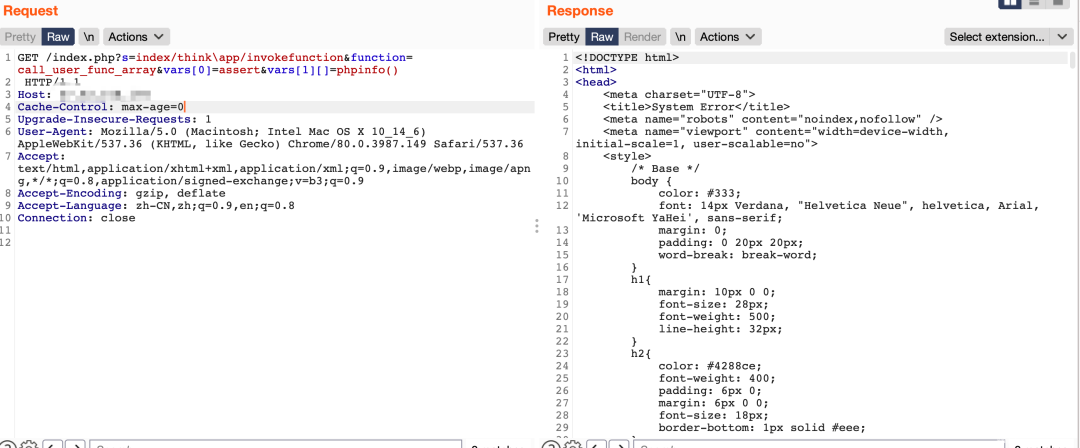Click the /* Base */ comment line

click(x=665, y=169)
